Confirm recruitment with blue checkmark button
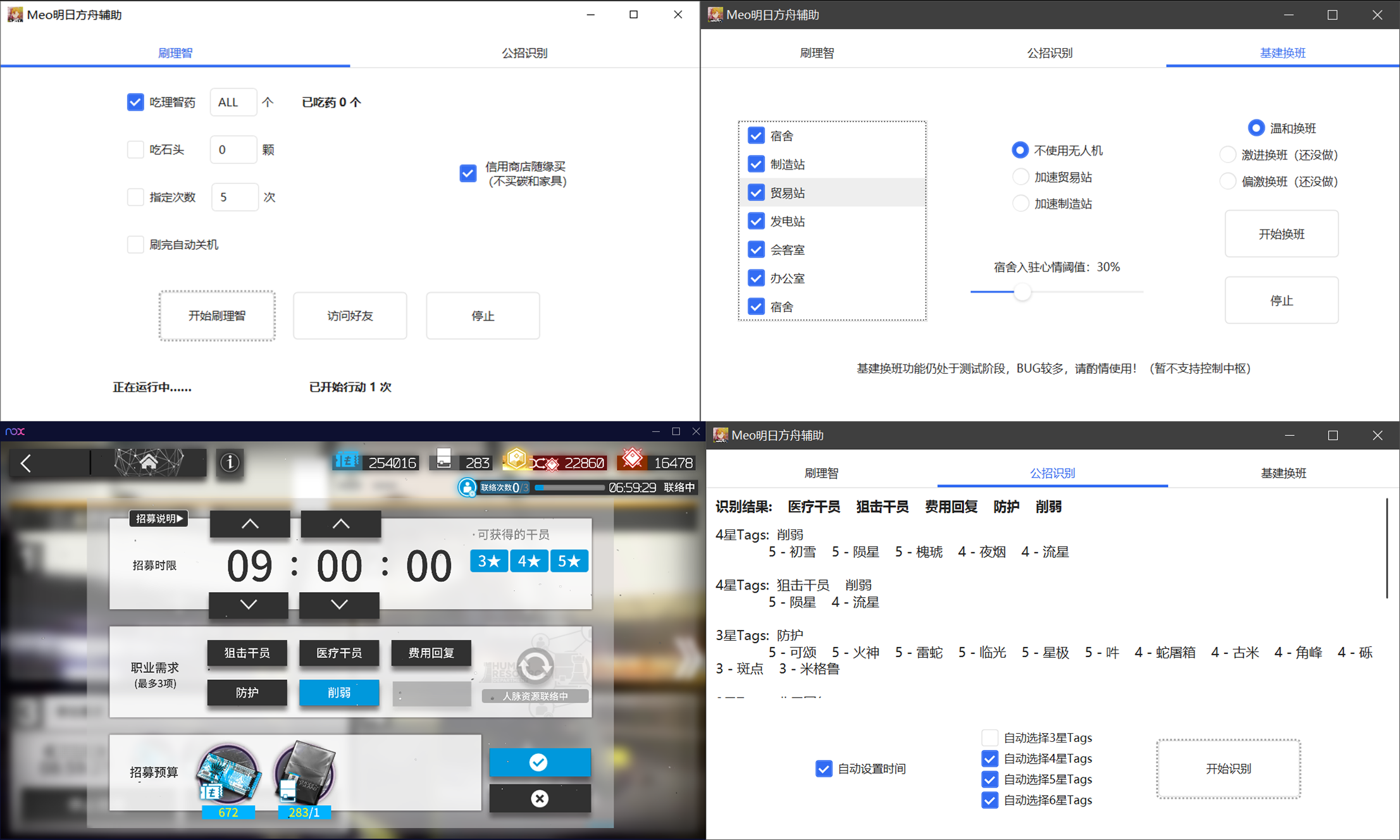The width and height of the screenshot is (1400, 840). click(x=540, y=762)
